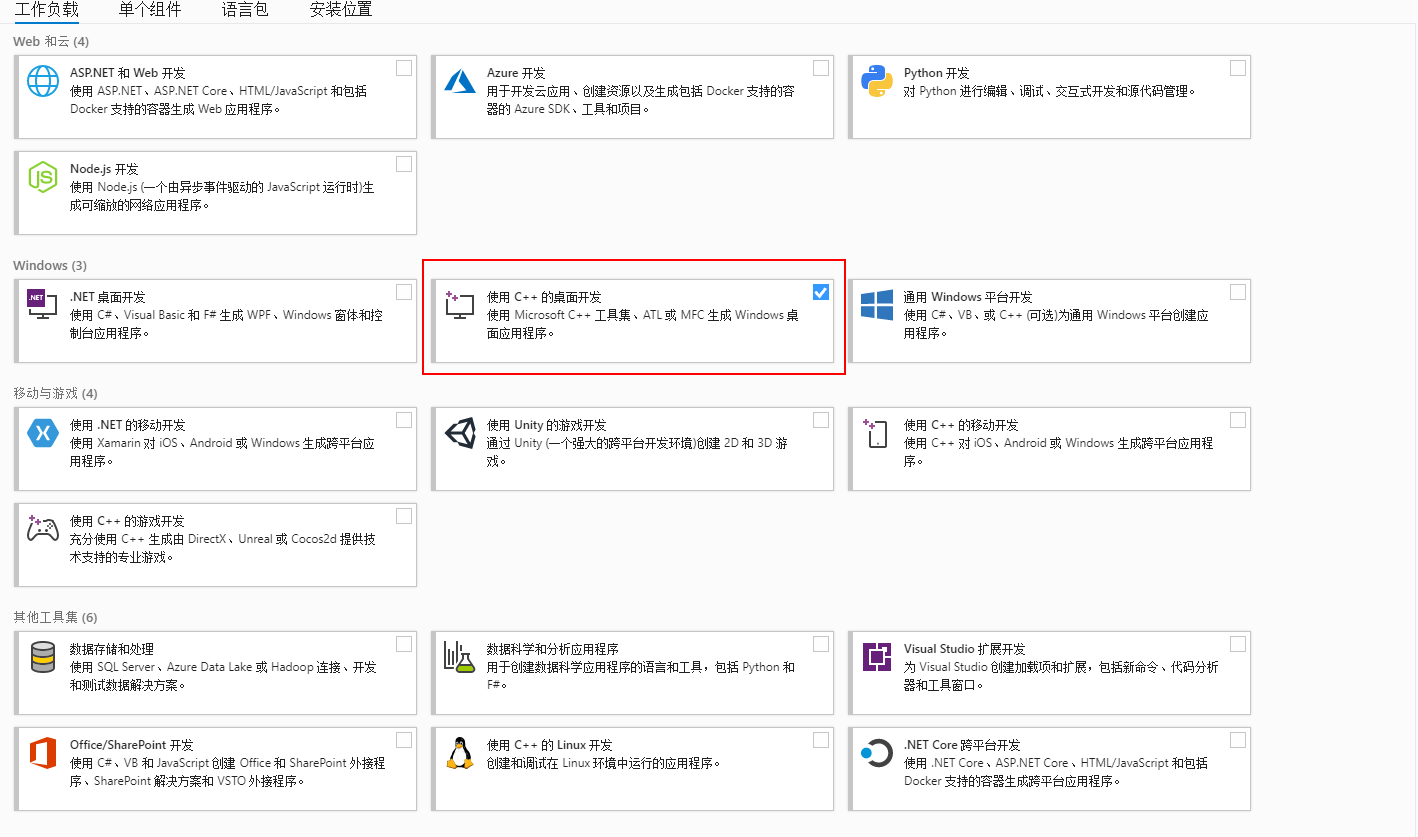The width and height of the screenshot is (1418, 837).
Task: Uncheck the 使用 C++ 的桌面开发 checkbox
Action: click(x=821, y=292)
